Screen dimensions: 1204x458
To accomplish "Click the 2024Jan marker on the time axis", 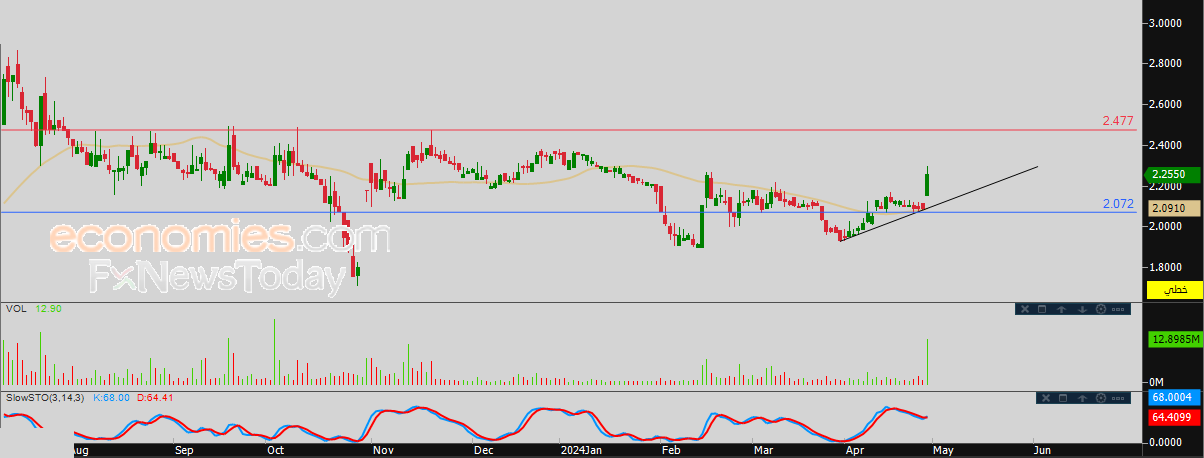I will pyautogui.click(x=579, y=450).
